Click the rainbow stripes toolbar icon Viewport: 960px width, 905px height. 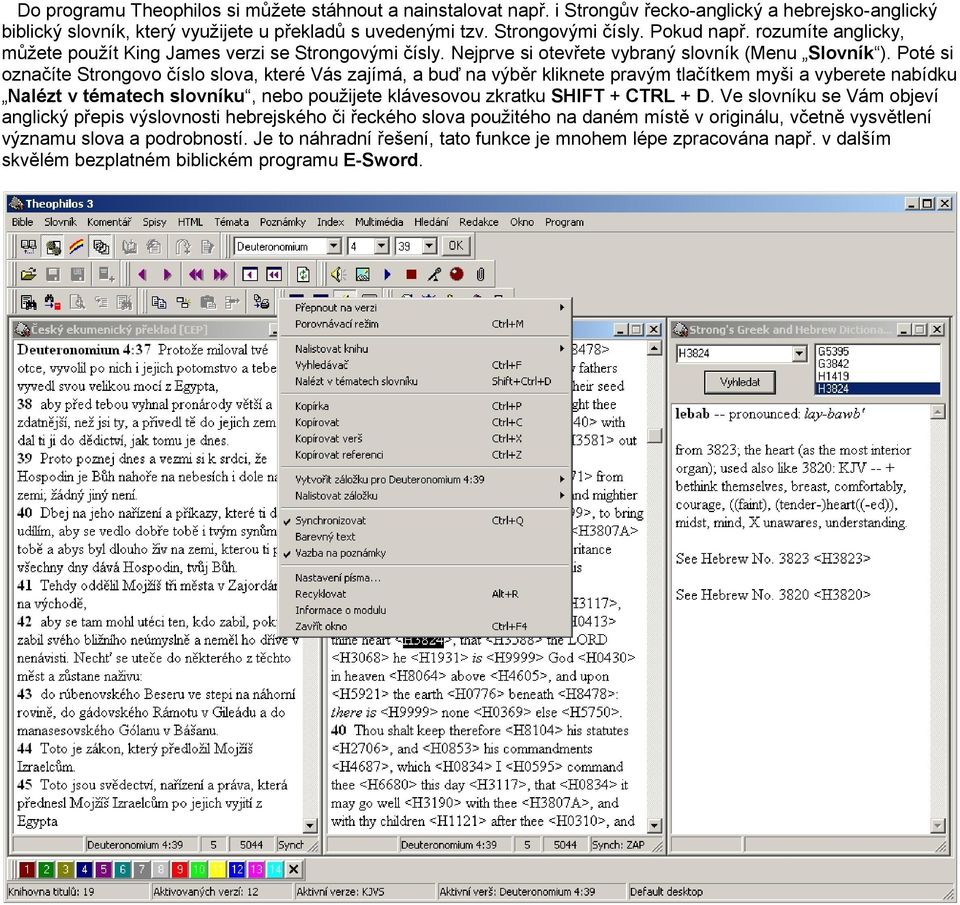[77, 247]
